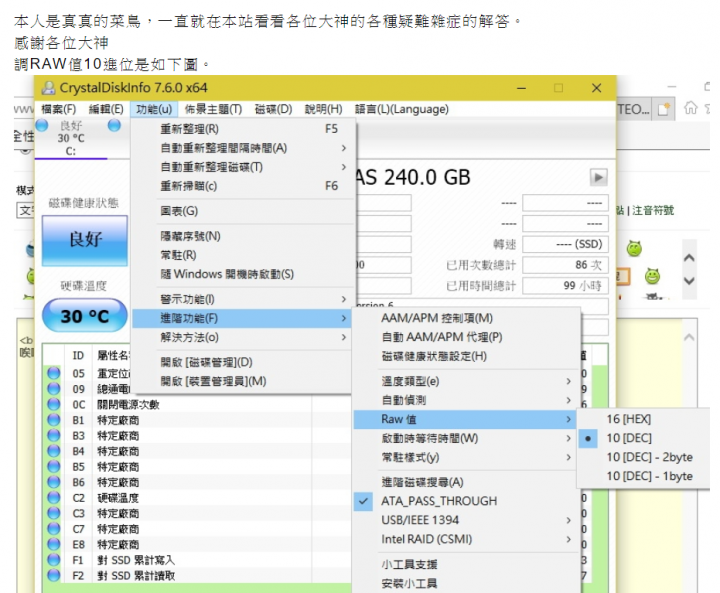Click the next-disk play arrow button
The width and height of the screenshot is (720, 593).
tap(598, 177)
